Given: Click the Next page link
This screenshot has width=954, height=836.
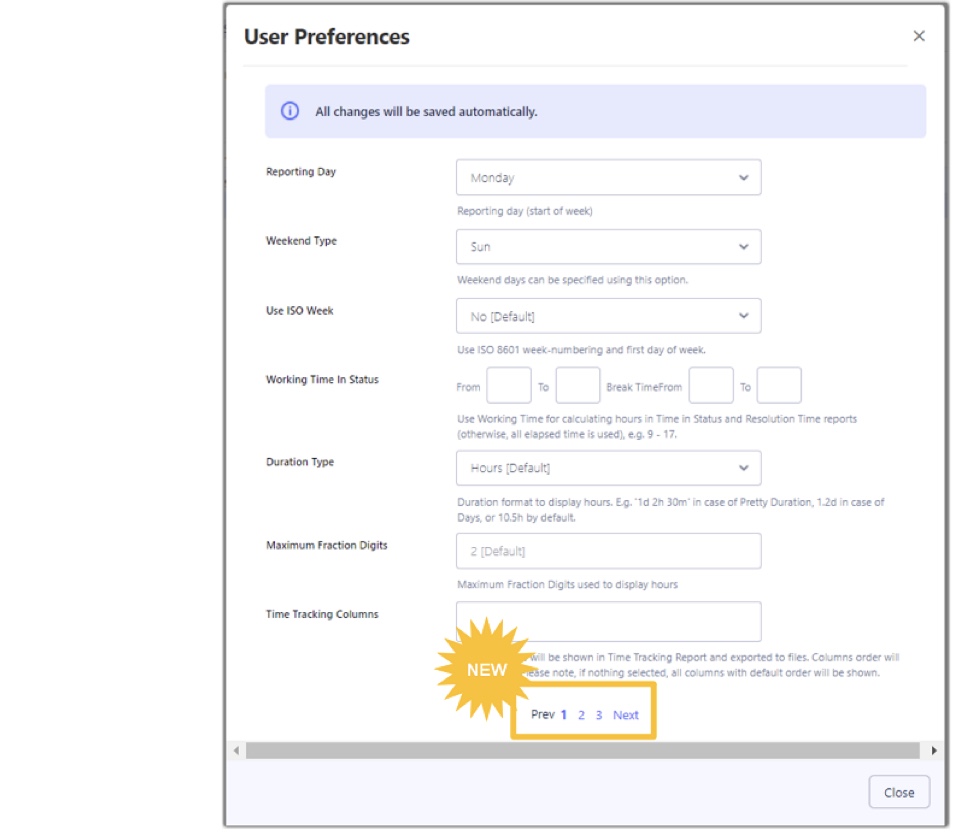Looking at the screenshot, I should tap(626, 714).
